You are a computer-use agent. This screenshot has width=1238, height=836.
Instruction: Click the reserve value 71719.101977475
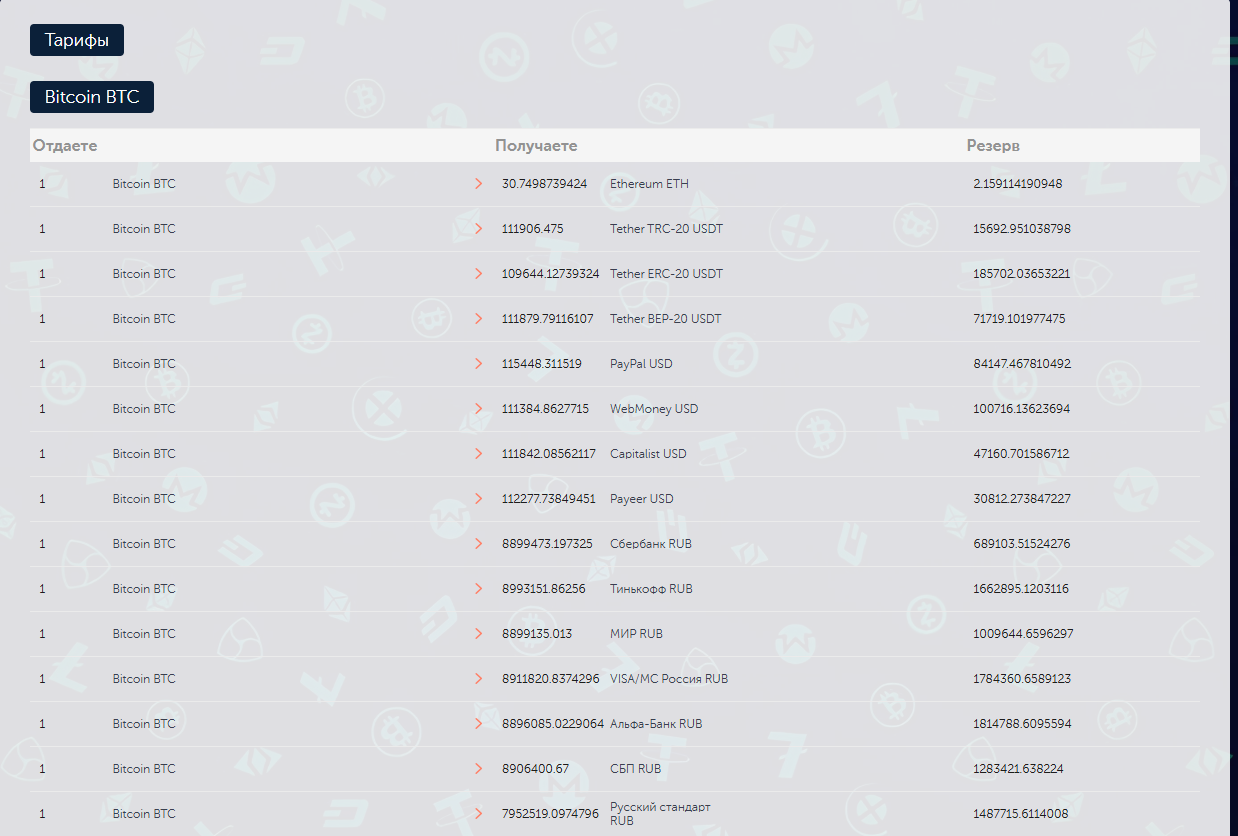click(x=1020, y=319)
